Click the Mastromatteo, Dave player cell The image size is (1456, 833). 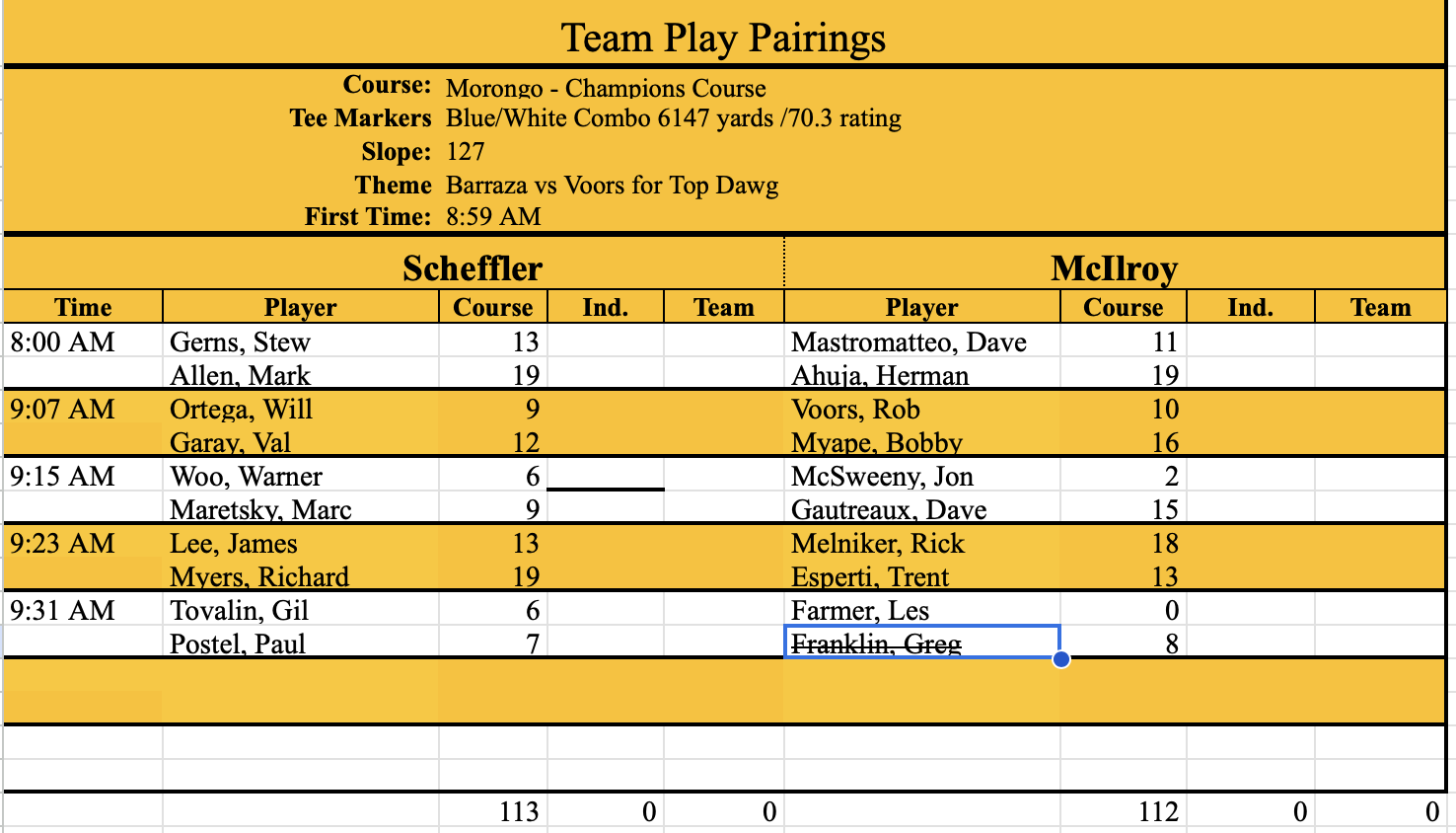(x=909, y=342)
